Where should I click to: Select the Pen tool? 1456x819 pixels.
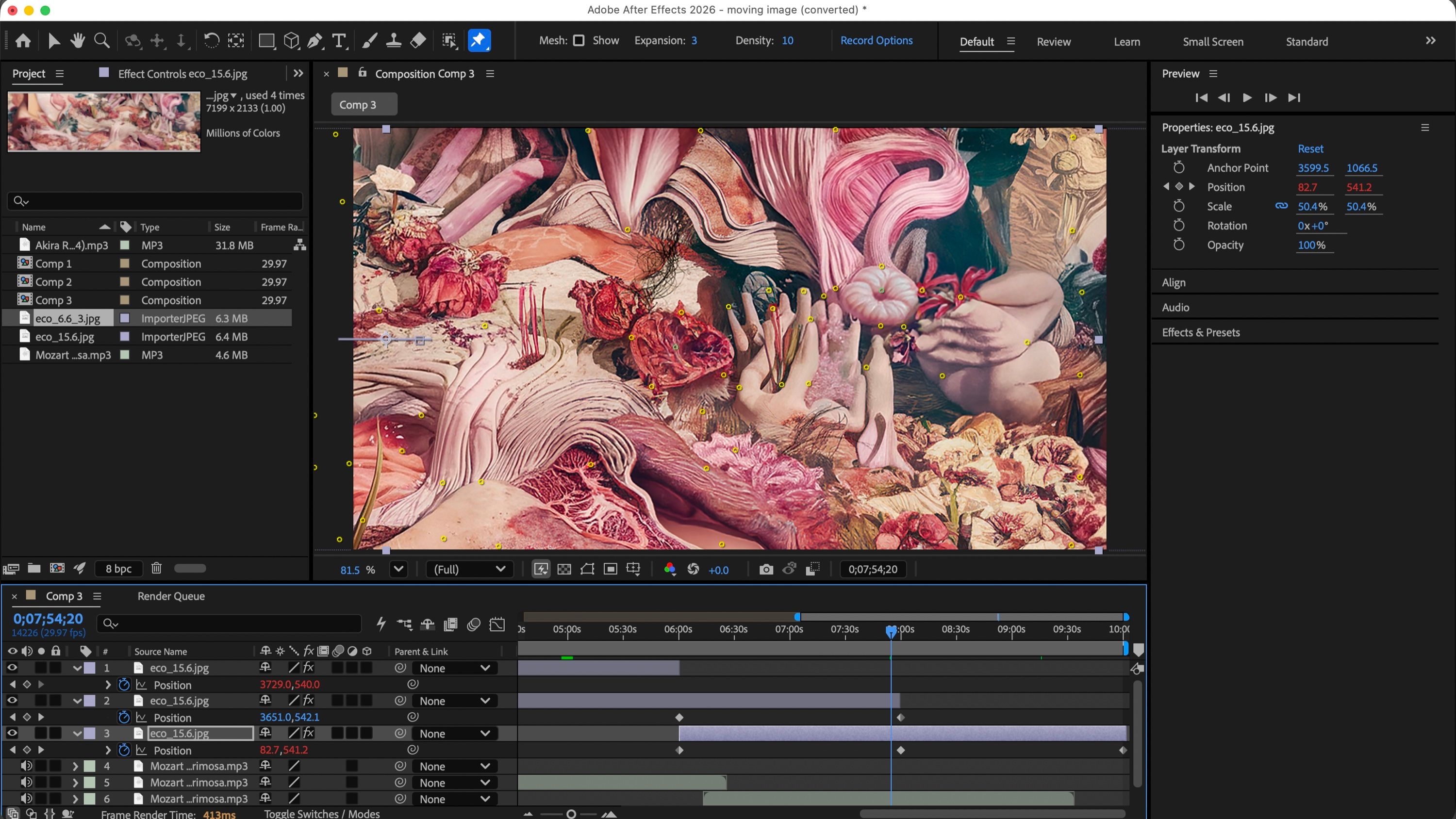click(315, 41)
